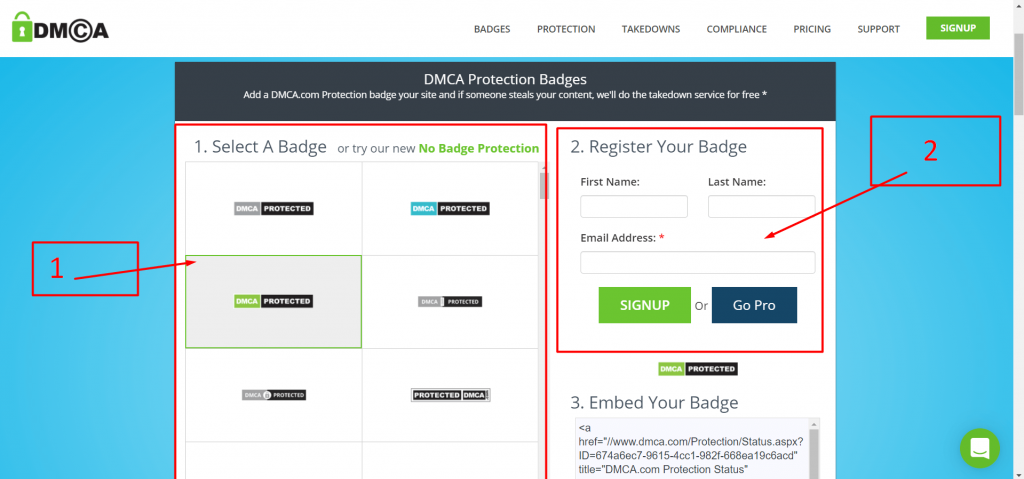Viewport: 1024px width, 479px height.
Task: Open the TAKEDOWNS menu
Action: tap(650, 29)
